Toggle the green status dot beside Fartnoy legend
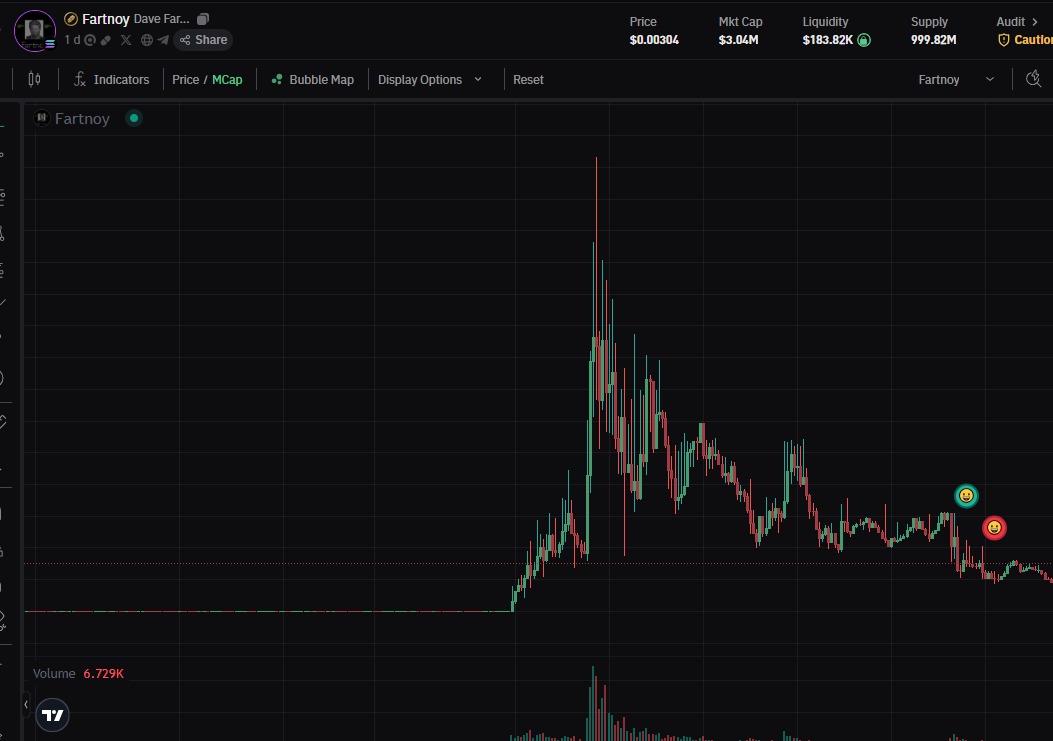1053x741 pixels. click(x=134, y=118)
